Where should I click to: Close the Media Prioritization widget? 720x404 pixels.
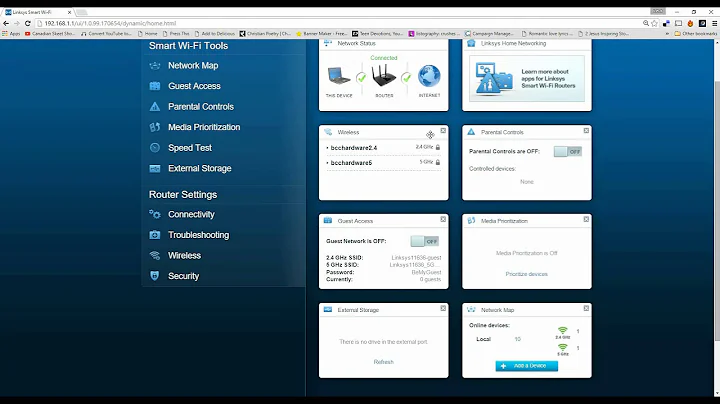tap(586, 219)
